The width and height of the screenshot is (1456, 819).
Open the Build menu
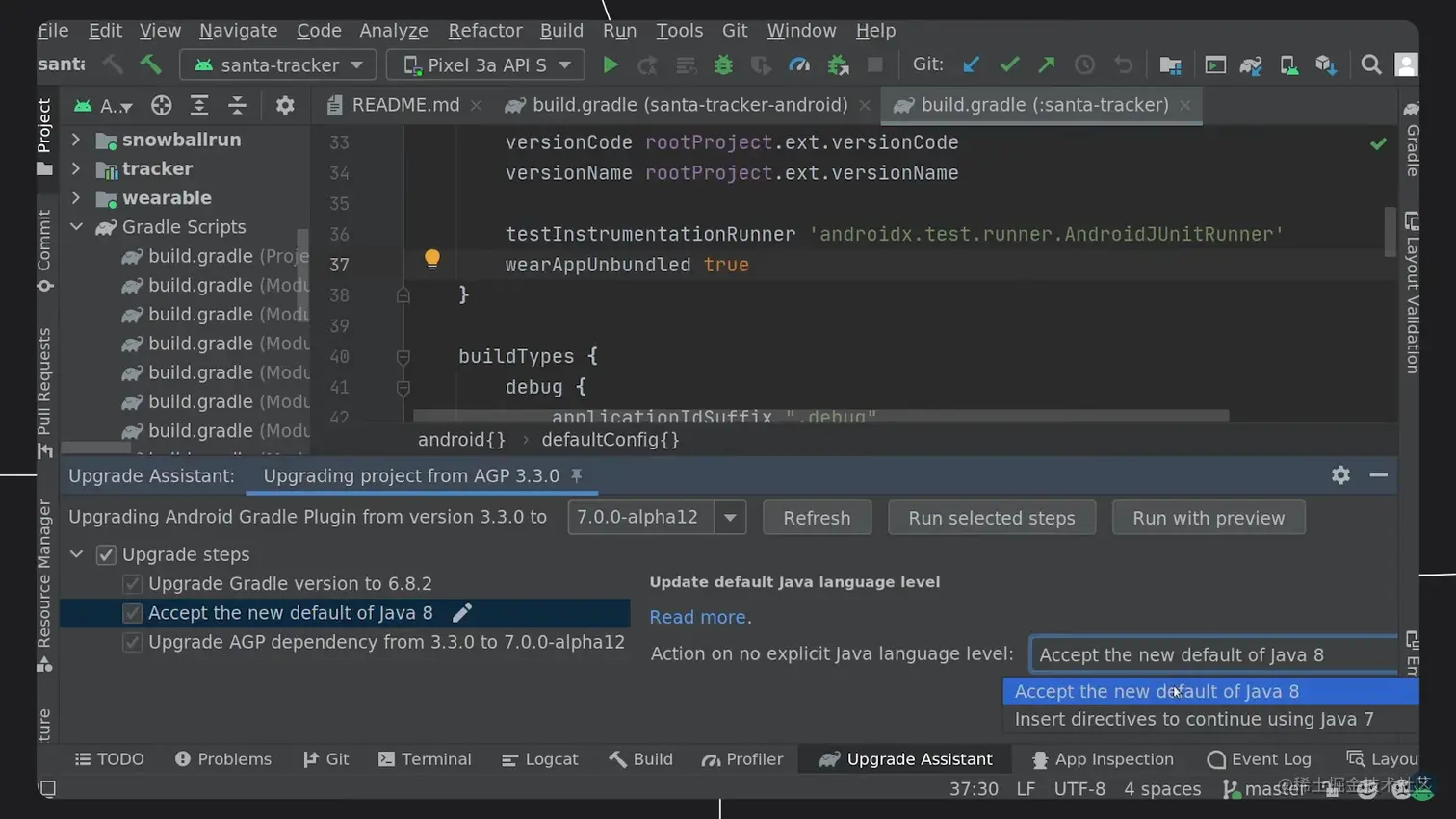[x=561, y=31]
